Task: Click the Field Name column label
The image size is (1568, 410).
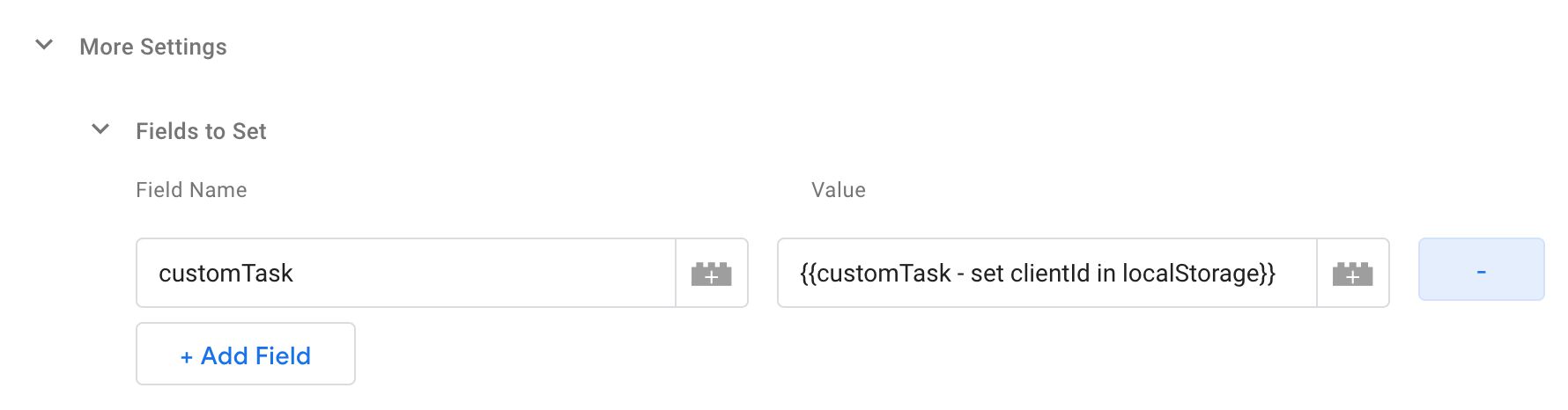Action: coord(191,190)
